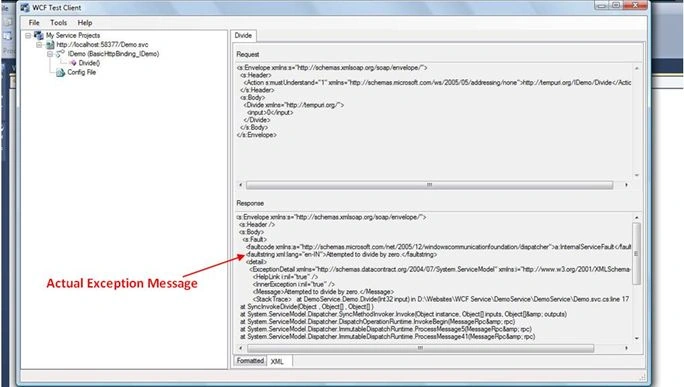Screen dimensions: 684x387
Task: Click the Divide() operation icon
Action: coord(73,63)
